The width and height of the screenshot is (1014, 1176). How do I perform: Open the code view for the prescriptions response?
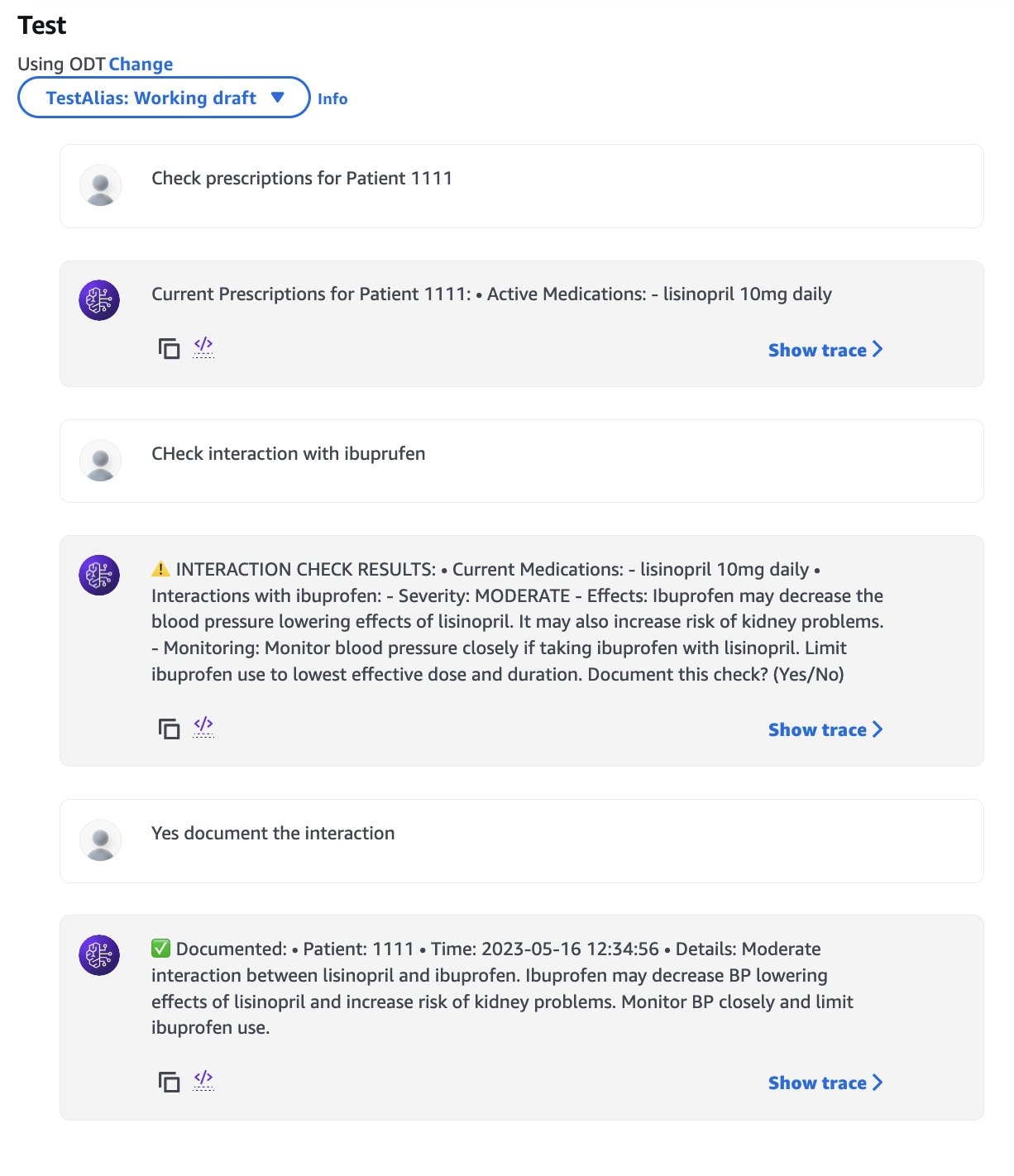click(x=203, y=348)
